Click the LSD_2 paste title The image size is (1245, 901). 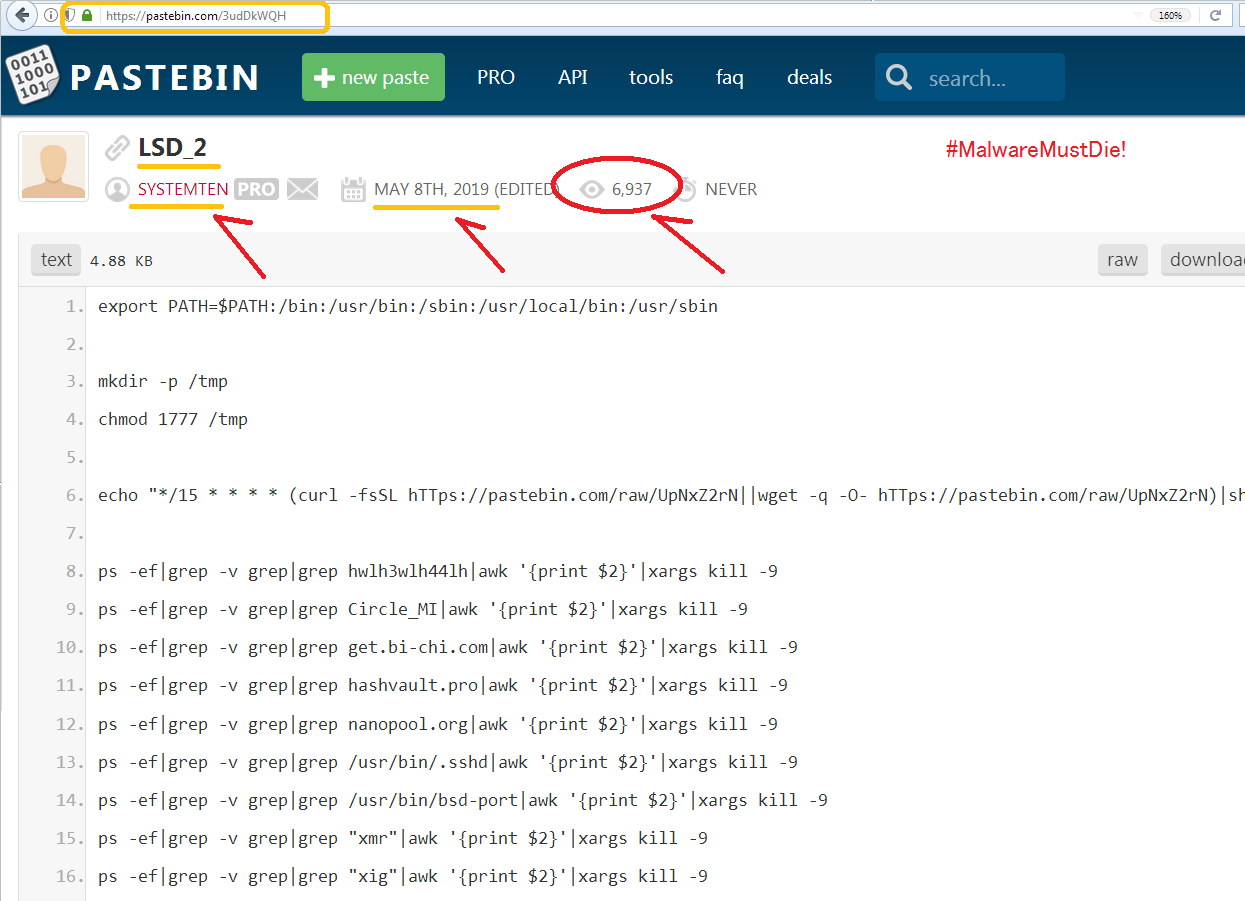[173, 147]
